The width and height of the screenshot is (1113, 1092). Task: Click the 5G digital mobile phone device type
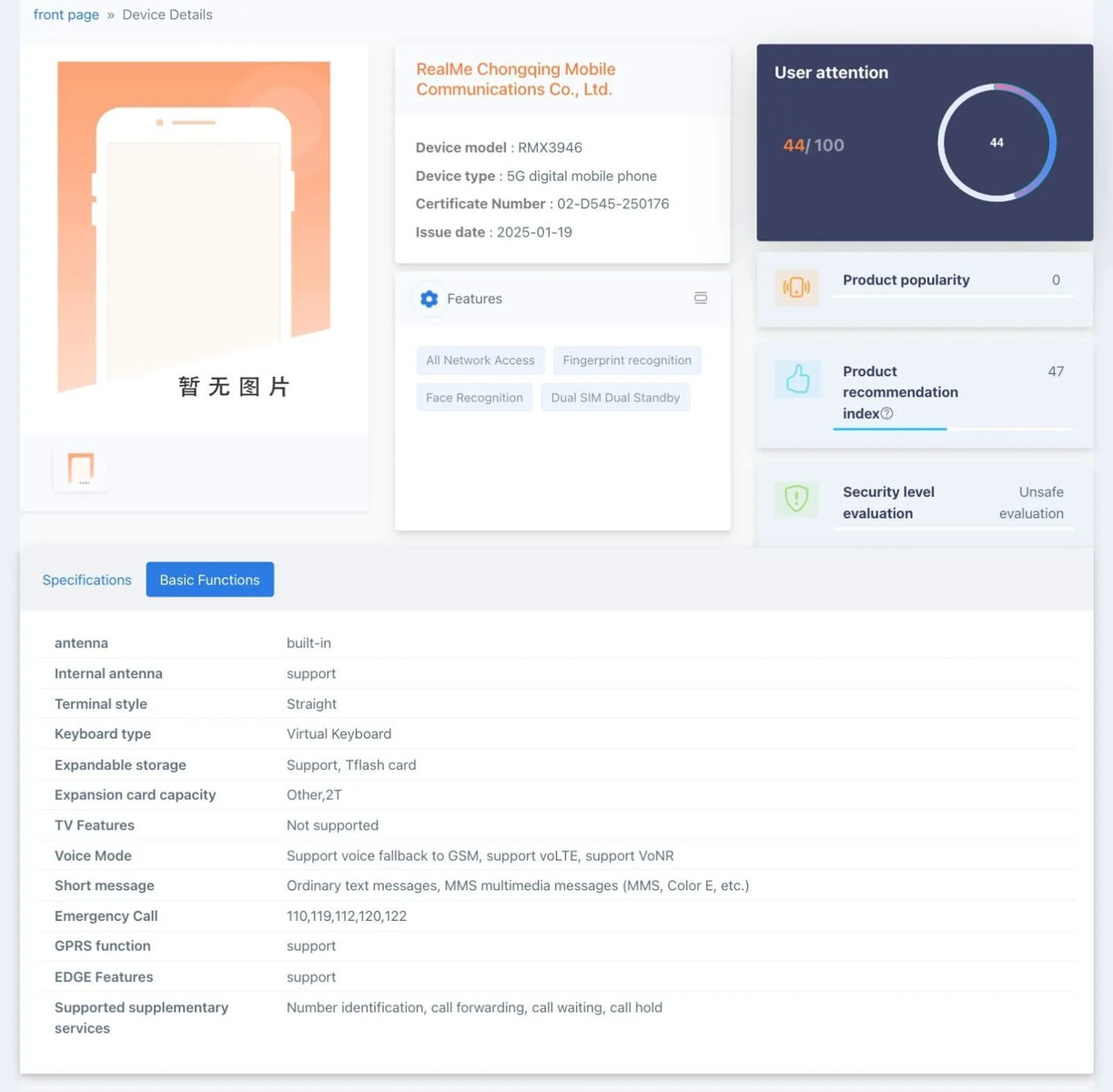(x=582, y=176)
